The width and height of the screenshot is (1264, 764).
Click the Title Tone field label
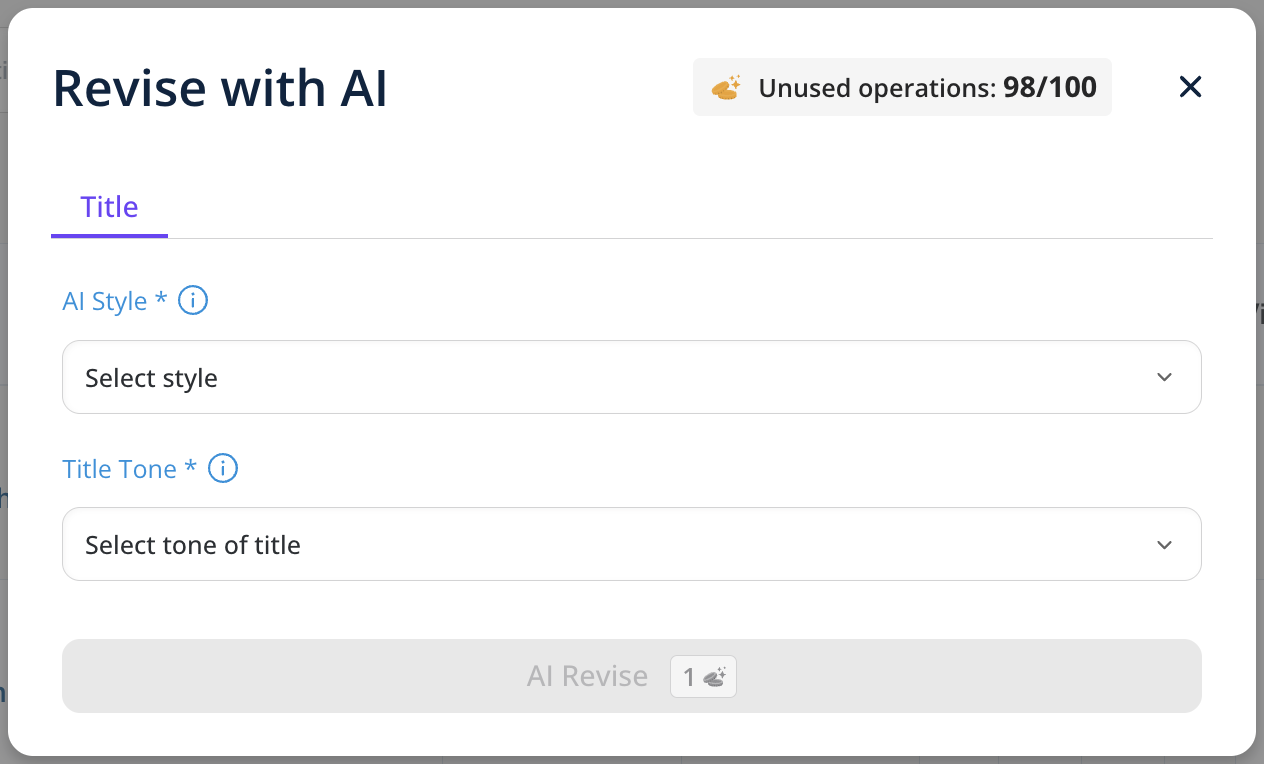point(119,469)
